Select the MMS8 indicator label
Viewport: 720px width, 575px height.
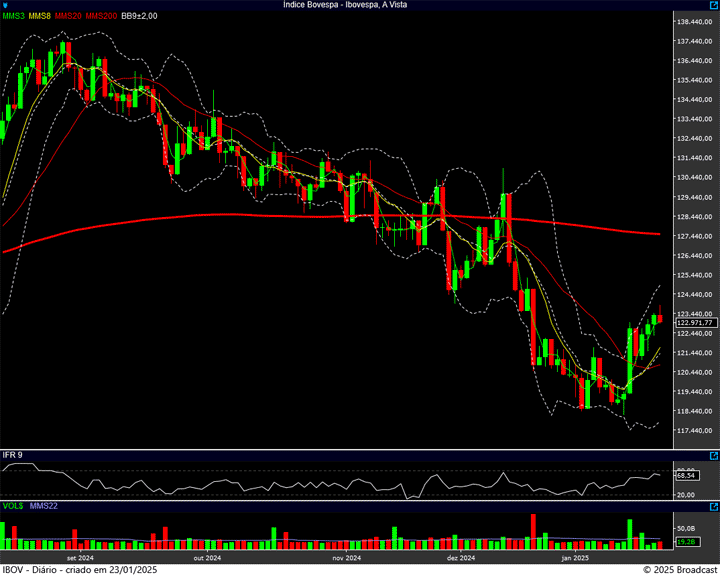[x=40, y=16]
